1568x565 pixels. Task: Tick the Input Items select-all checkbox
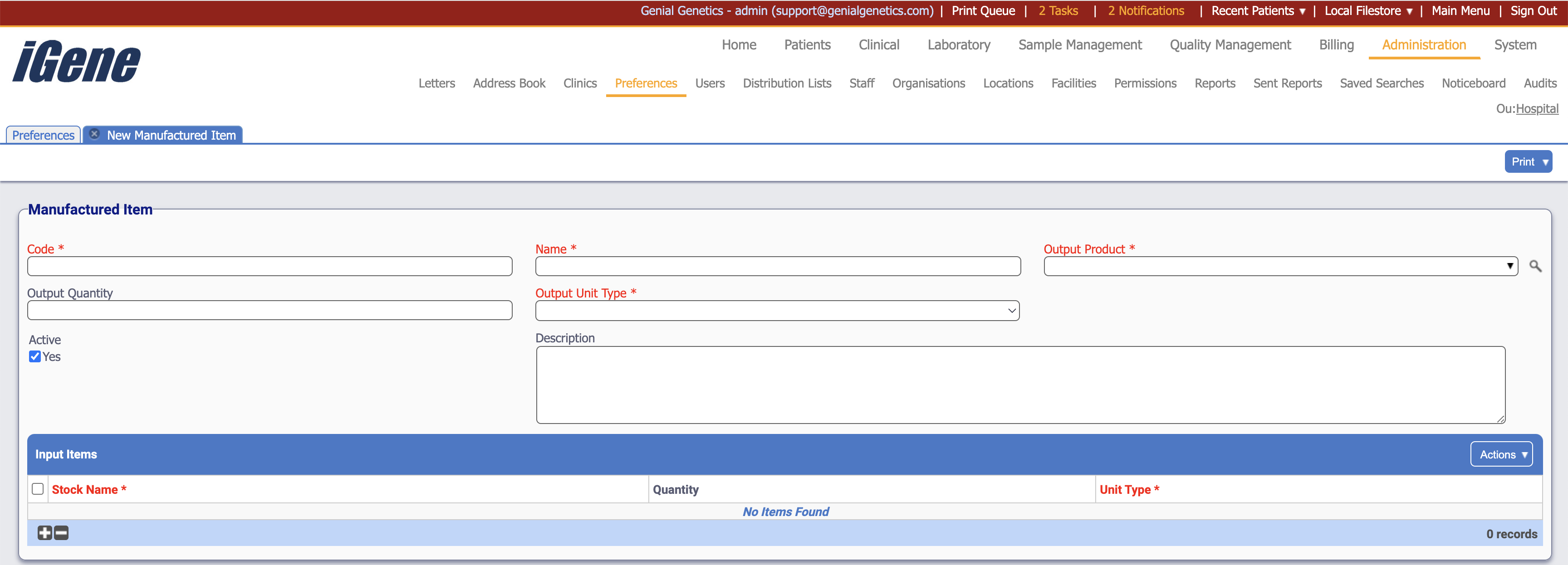[38, 489]
